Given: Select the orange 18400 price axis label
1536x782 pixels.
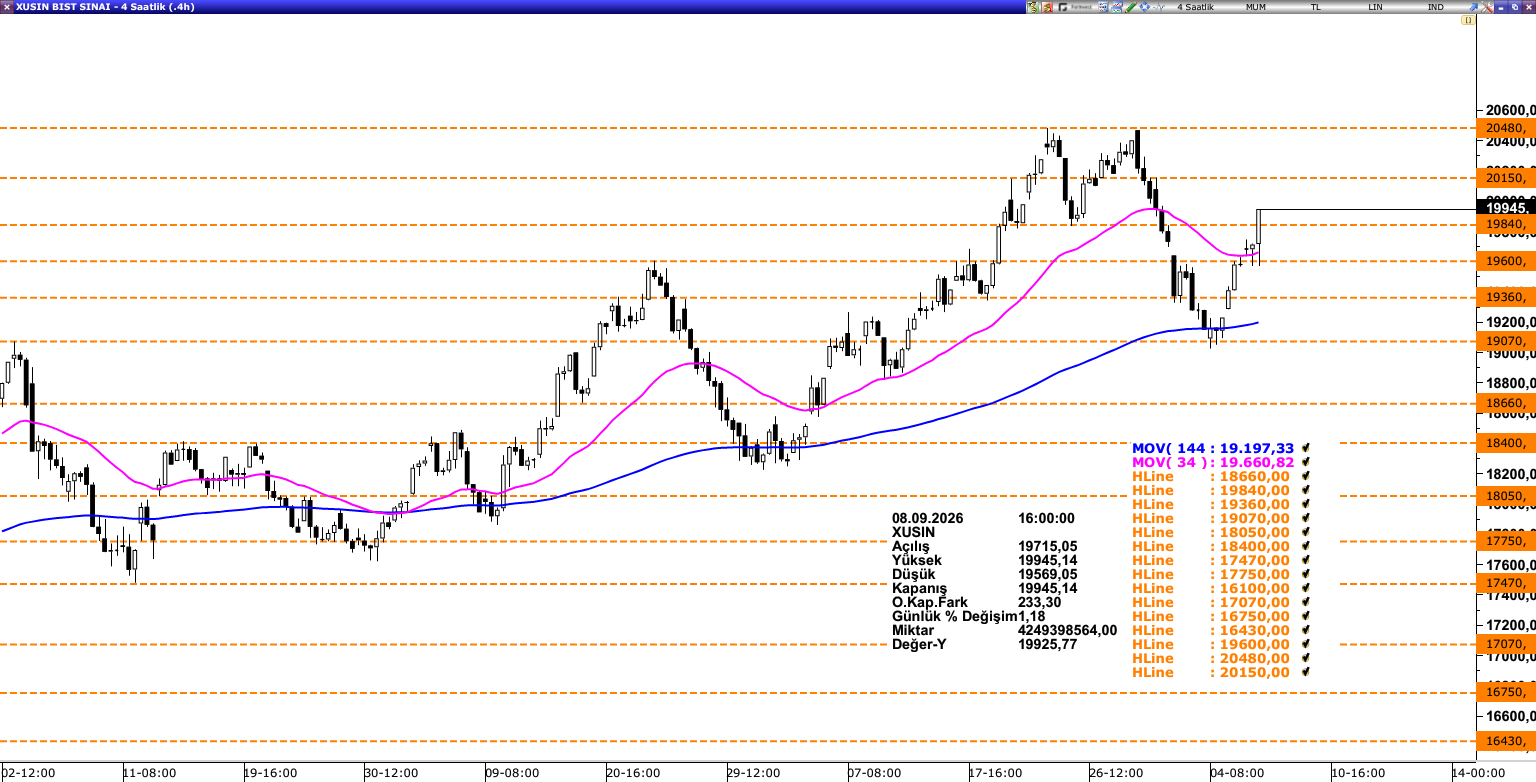Looking at the screenshot, I should tap(1506, 443).
